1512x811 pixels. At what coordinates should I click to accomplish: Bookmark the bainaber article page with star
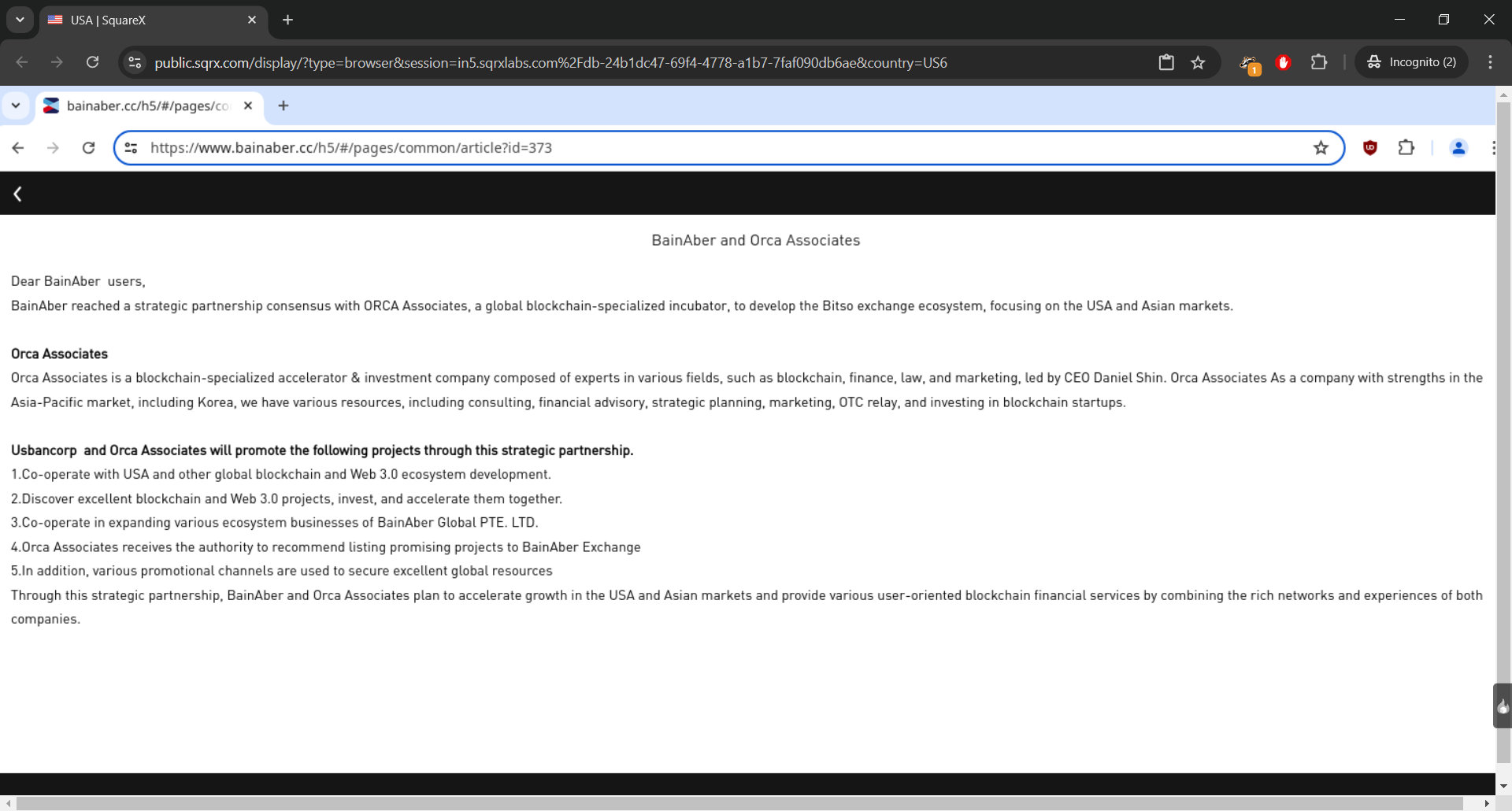coord(1321,148)
